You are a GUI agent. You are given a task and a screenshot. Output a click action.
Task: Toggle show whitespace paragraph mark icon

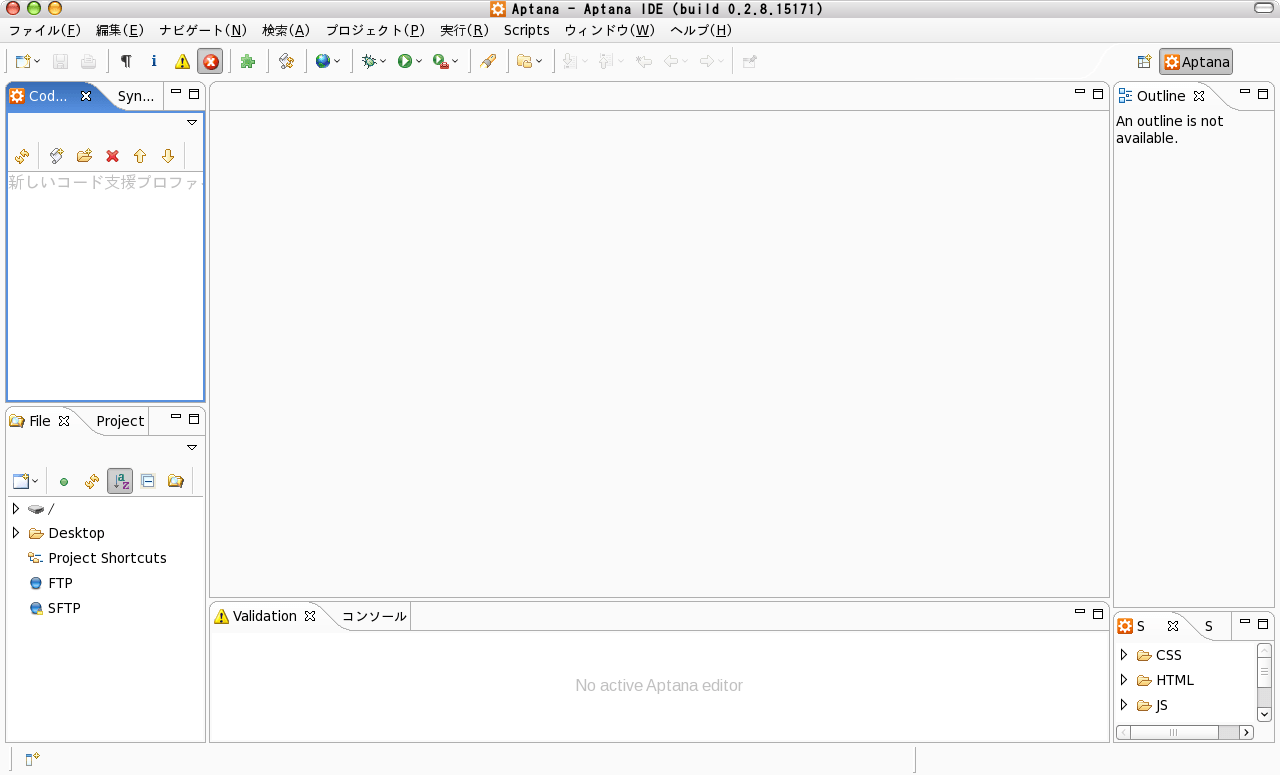pyautogui.click(x=126, y=61)
